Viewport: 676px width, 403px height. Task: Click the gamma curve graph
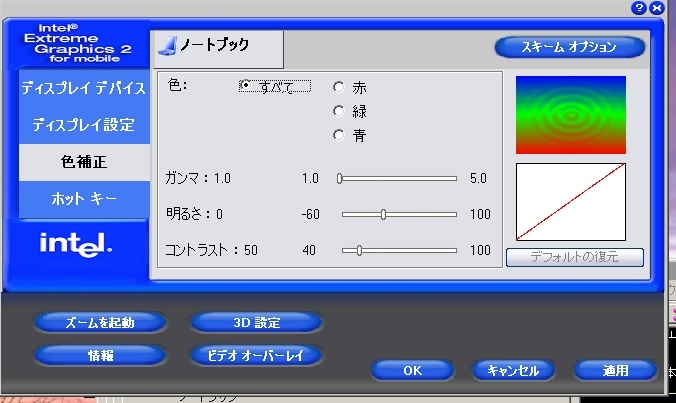pos(571,202)
